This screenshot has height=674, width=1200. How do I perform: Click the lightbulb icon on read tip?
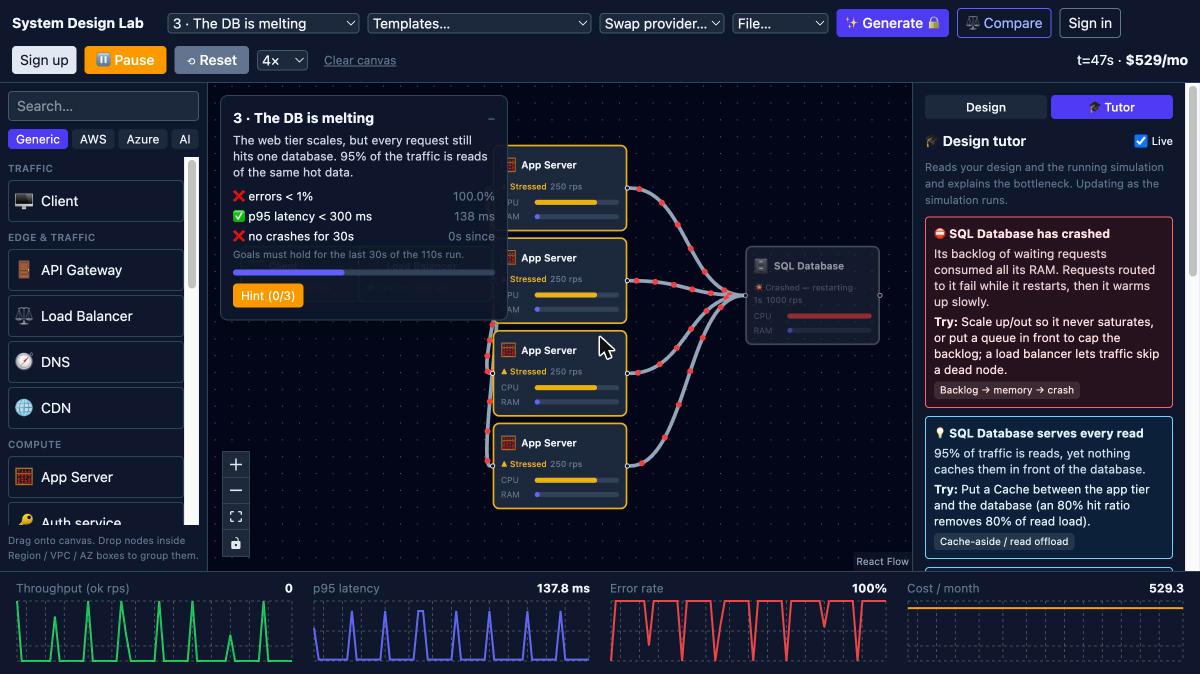(940, 434)
